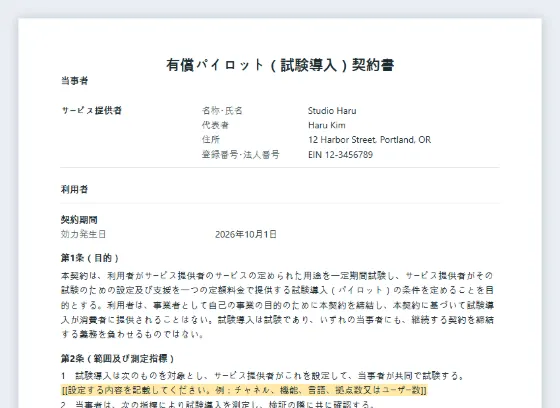Image resolution: width=560 pixels, height=408 pixels.
Task: Click the 登録番号·法人番号 label
Action: click(240, 155)
